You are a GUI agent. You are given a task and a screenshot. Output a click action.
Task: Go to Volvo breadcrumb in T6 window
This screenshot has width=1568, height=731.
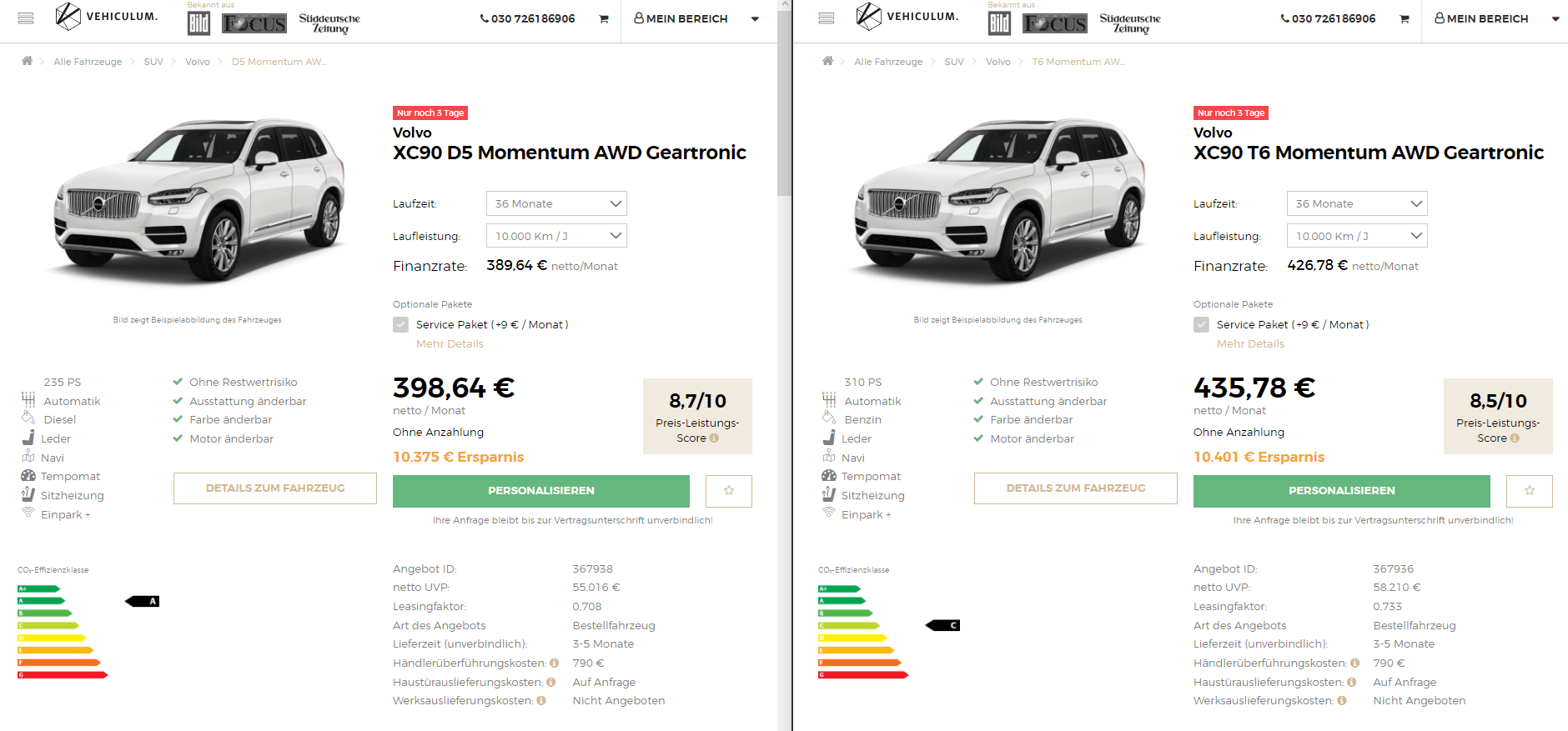[x=998, y=62]
